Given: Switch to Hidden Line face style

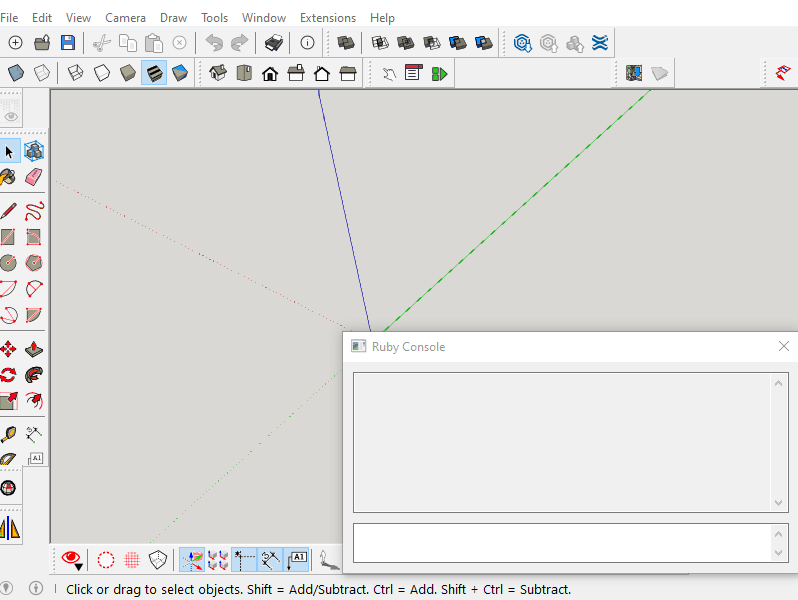Looking at the screenshot, I should click(102, 73).
